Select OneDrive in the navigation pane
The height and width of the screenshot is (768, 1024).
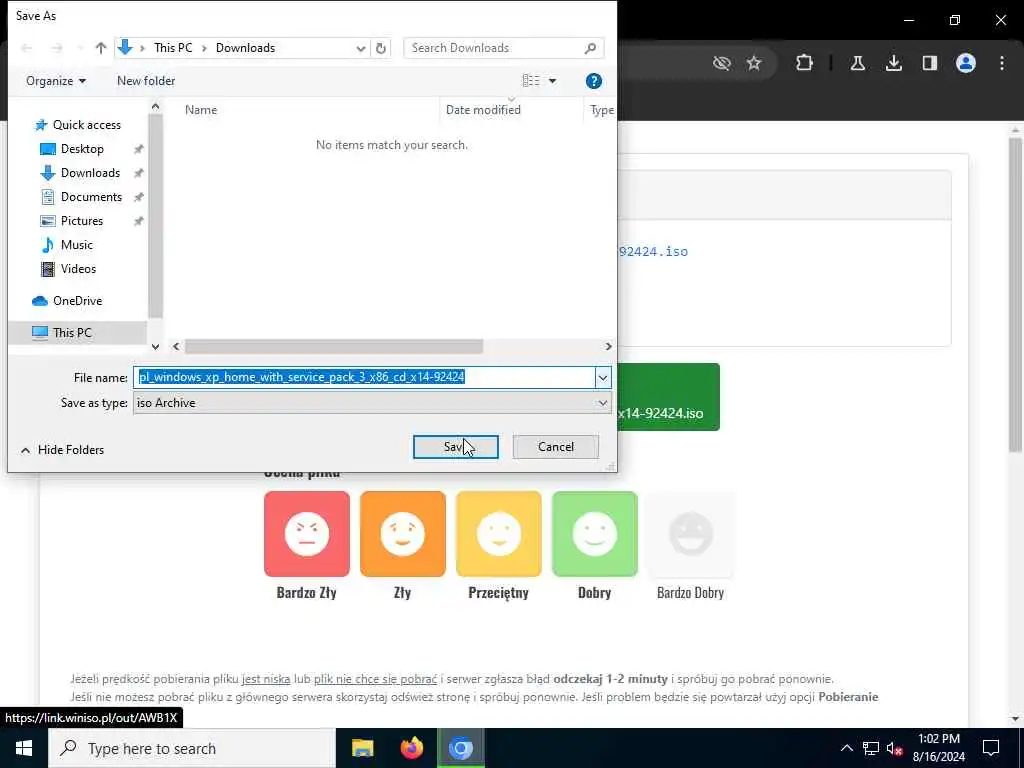pyautogui.click(x=77, y=301)
